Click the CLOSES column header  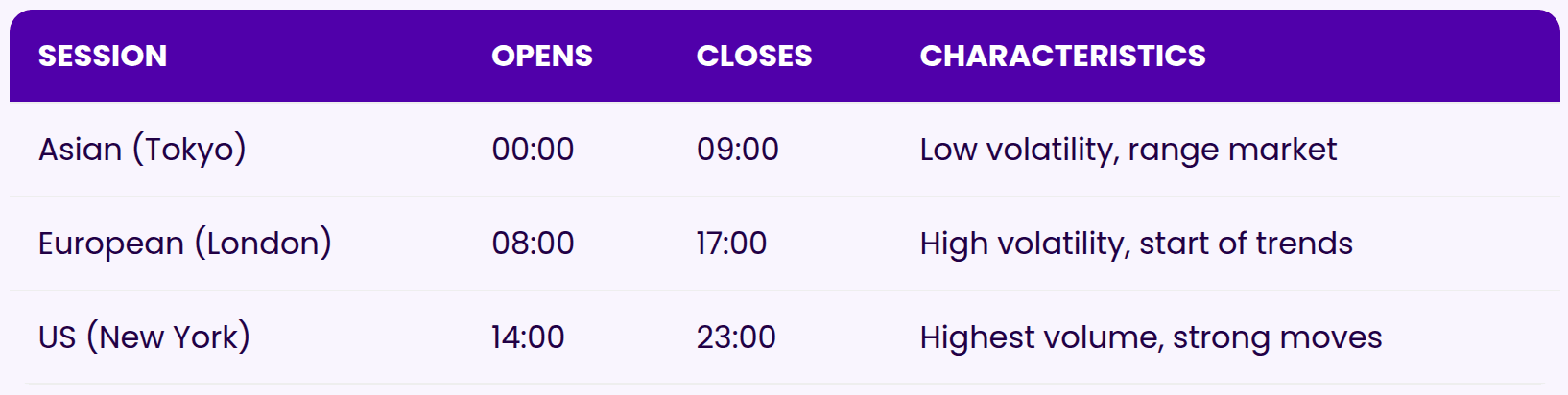coord(754,57)
